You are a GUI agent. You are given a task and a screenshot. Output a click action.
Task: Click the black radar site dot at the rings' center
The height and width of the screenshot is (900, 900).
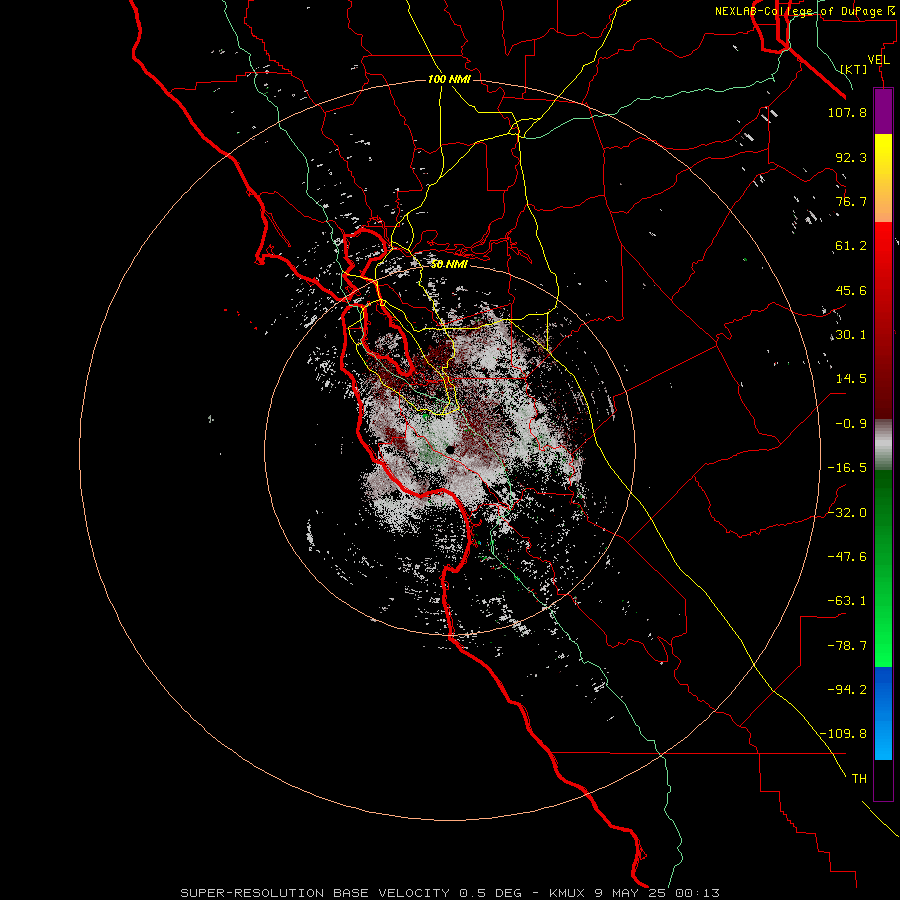(x=450, y=449)
